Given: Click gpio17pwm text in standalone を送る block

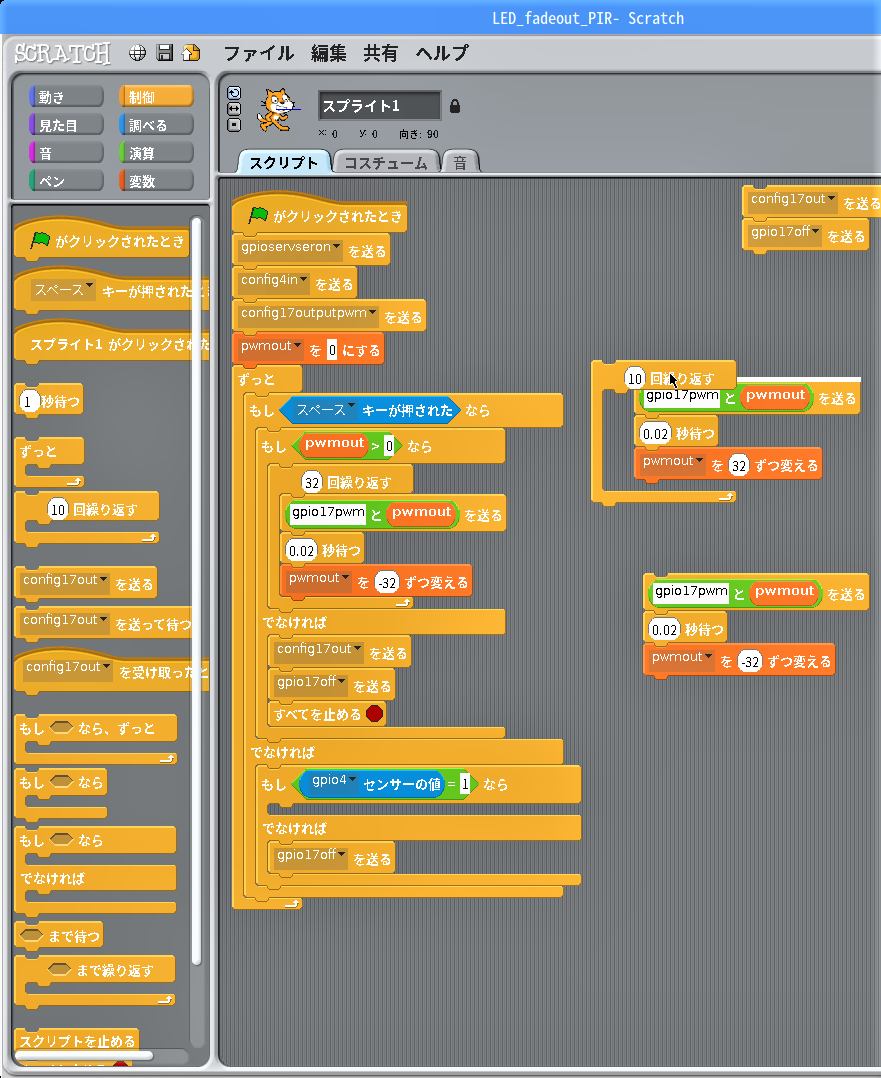Looking at the screenshot, I should 690,591.
